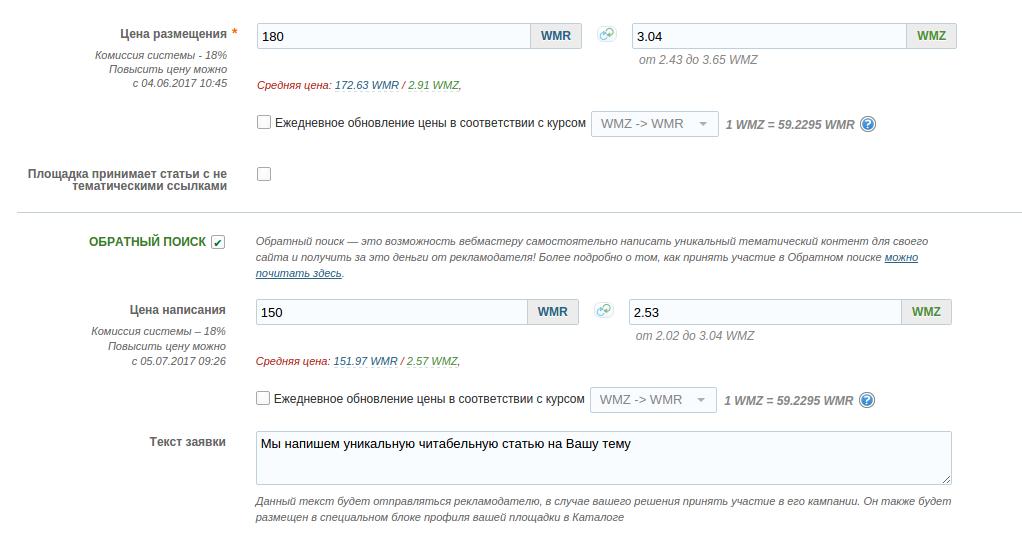Click average price 172.63 WMR link

coord(366,85)
